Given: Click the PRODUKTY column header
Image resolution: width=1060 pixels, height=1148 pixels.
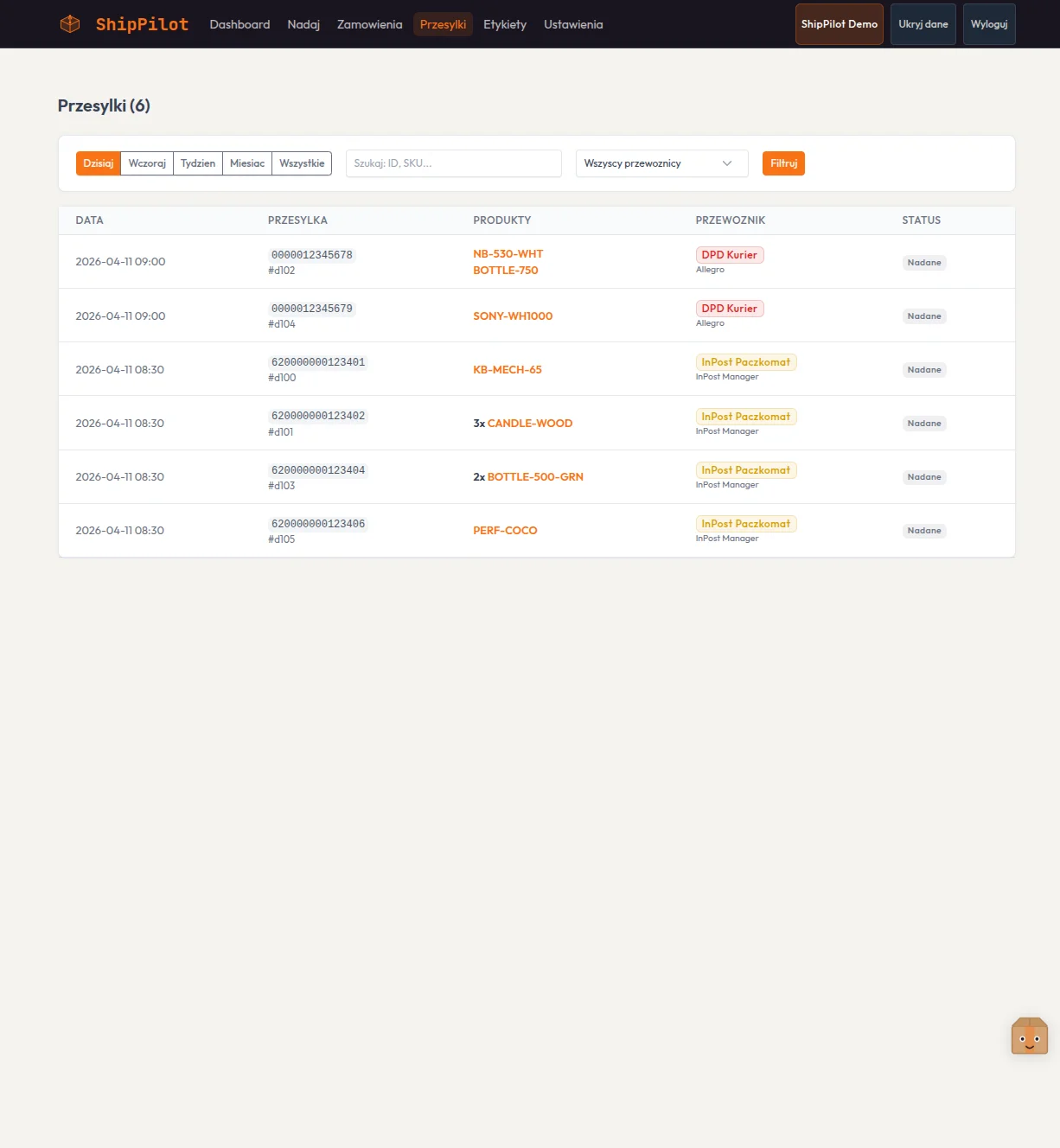Looking at the screenshot, I should pos(502,220).
